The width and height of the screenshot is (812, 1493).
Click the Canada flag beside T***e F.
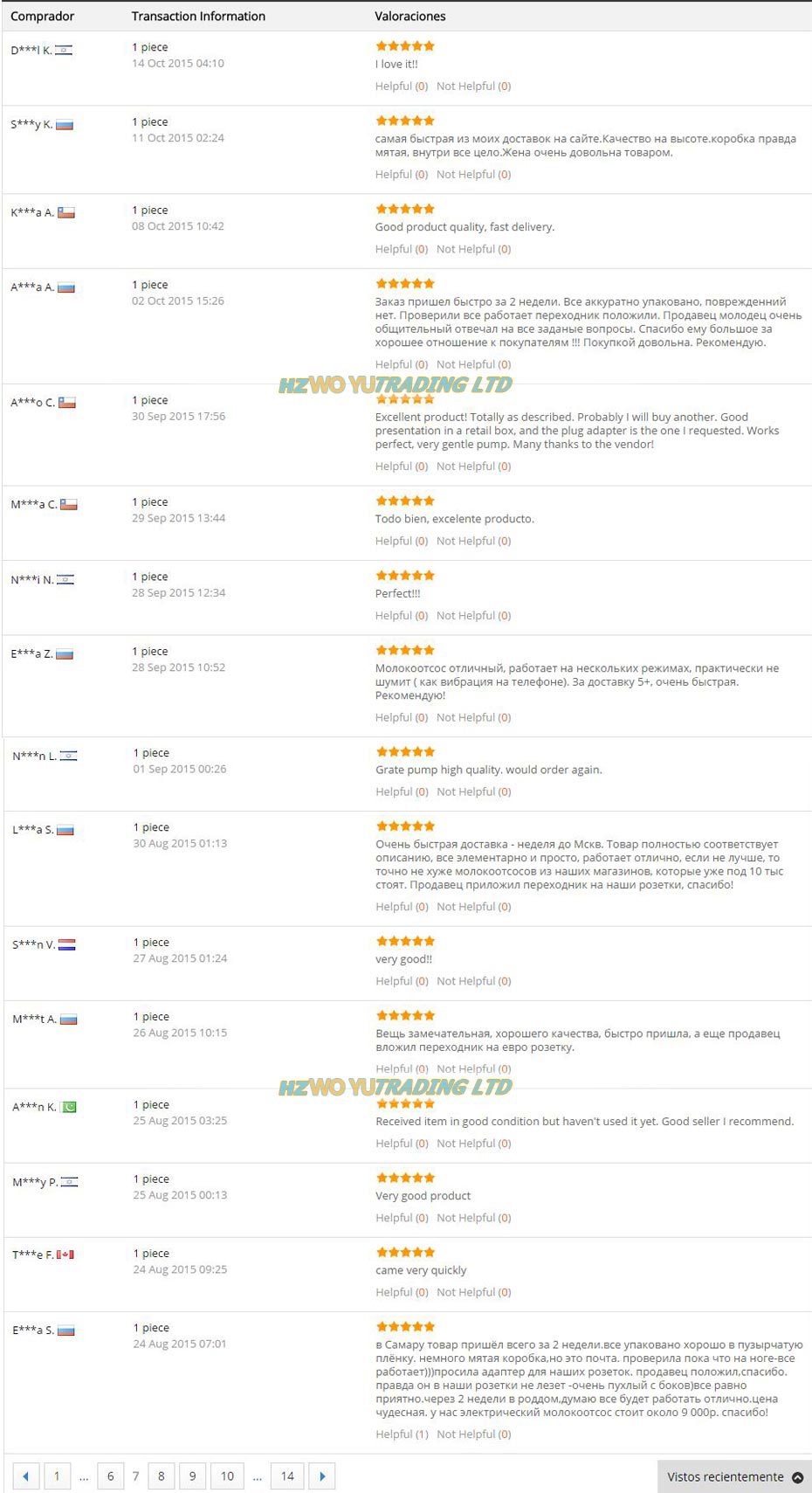click(65, 1255)
